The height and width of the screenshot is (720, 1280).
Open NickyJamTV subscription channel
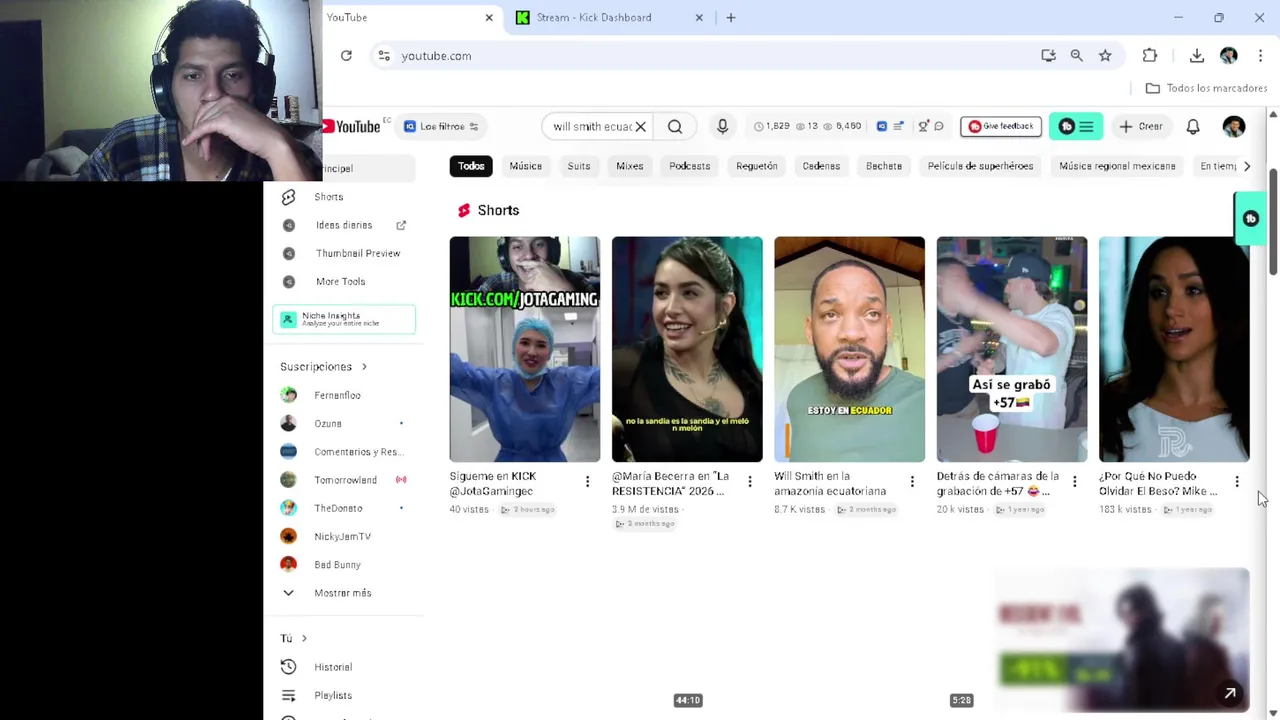(x=341, y=536)
